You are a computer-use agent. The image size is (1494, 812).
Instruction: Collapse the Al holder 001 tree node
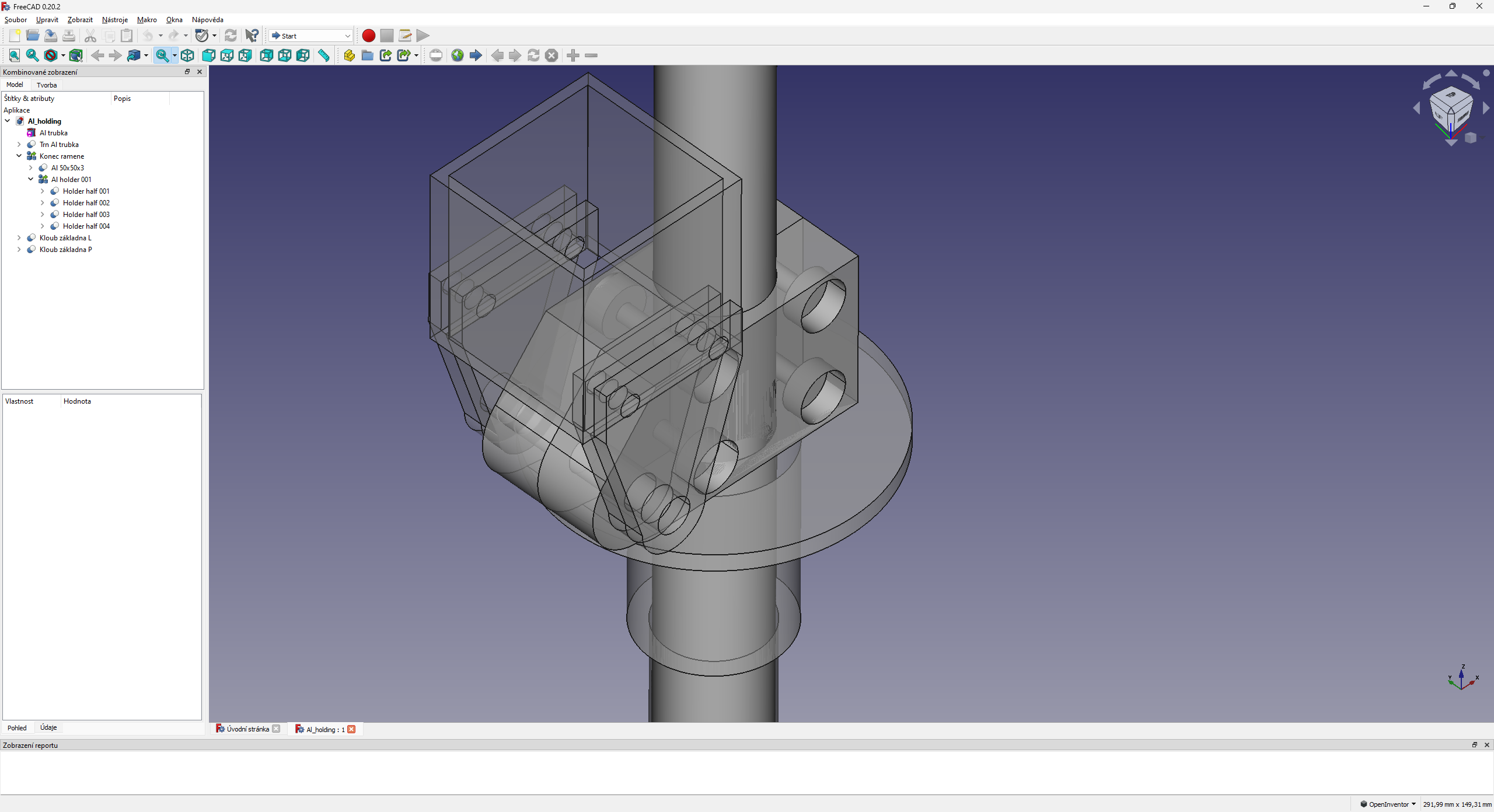[31, 179]
